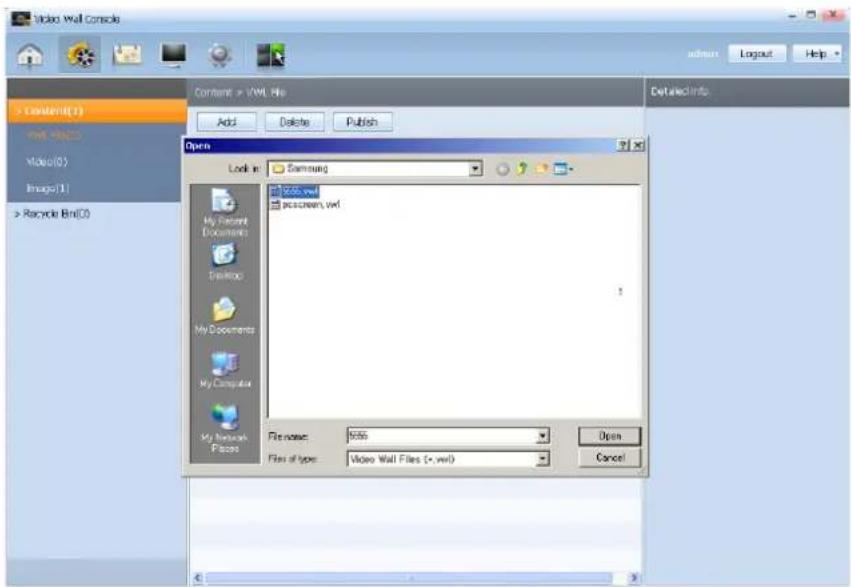Open the Home icon in the console toolbar
The image size is (851, 587).
[30, 55]
